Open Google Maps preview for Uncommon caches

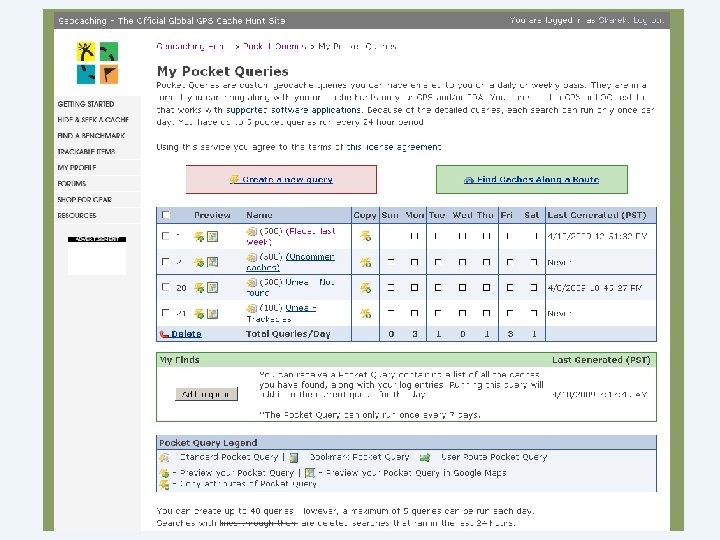(x=212, y=262)
